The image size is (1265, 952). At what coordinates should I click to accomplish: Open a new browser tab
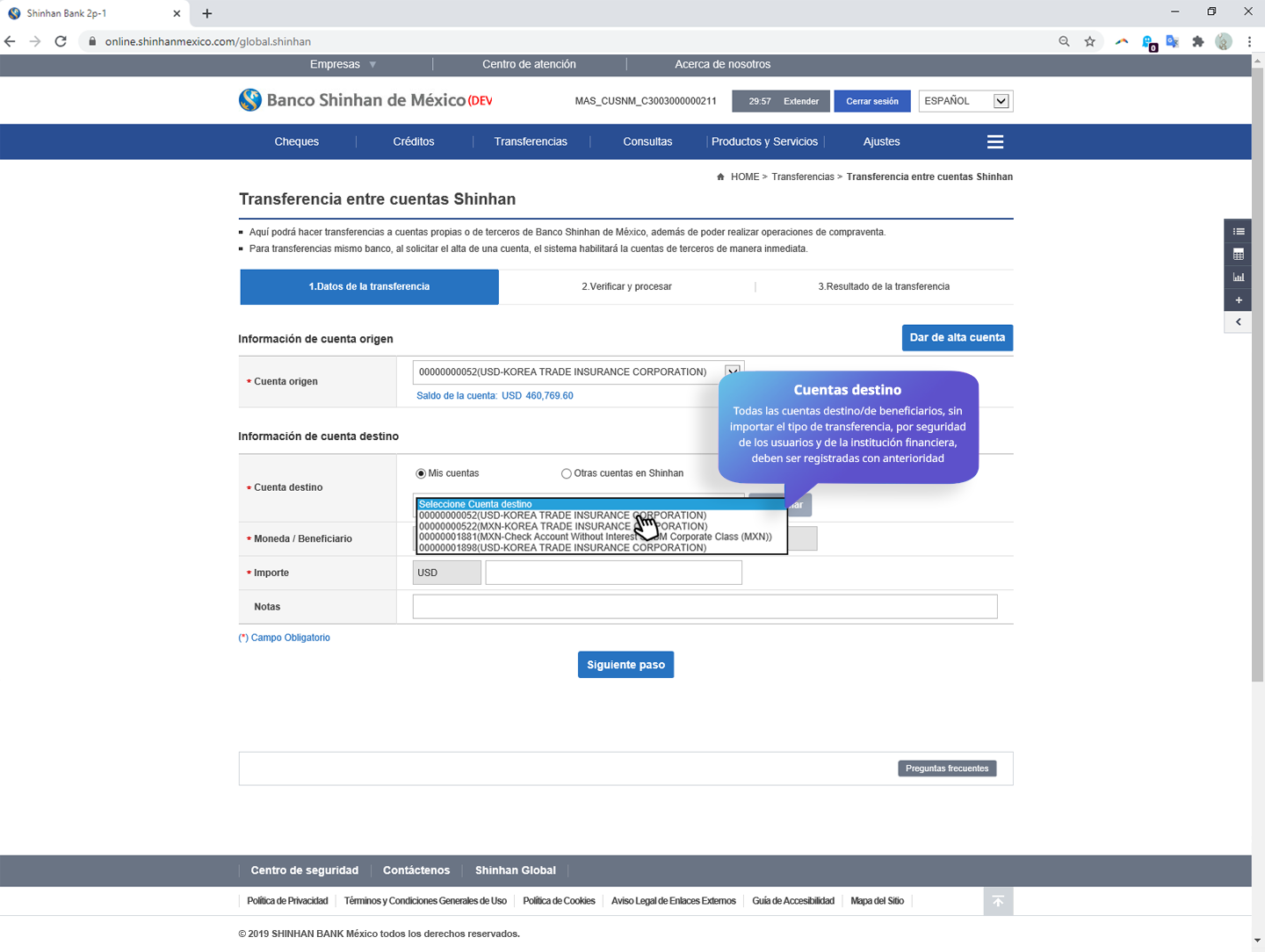(207, 13)
